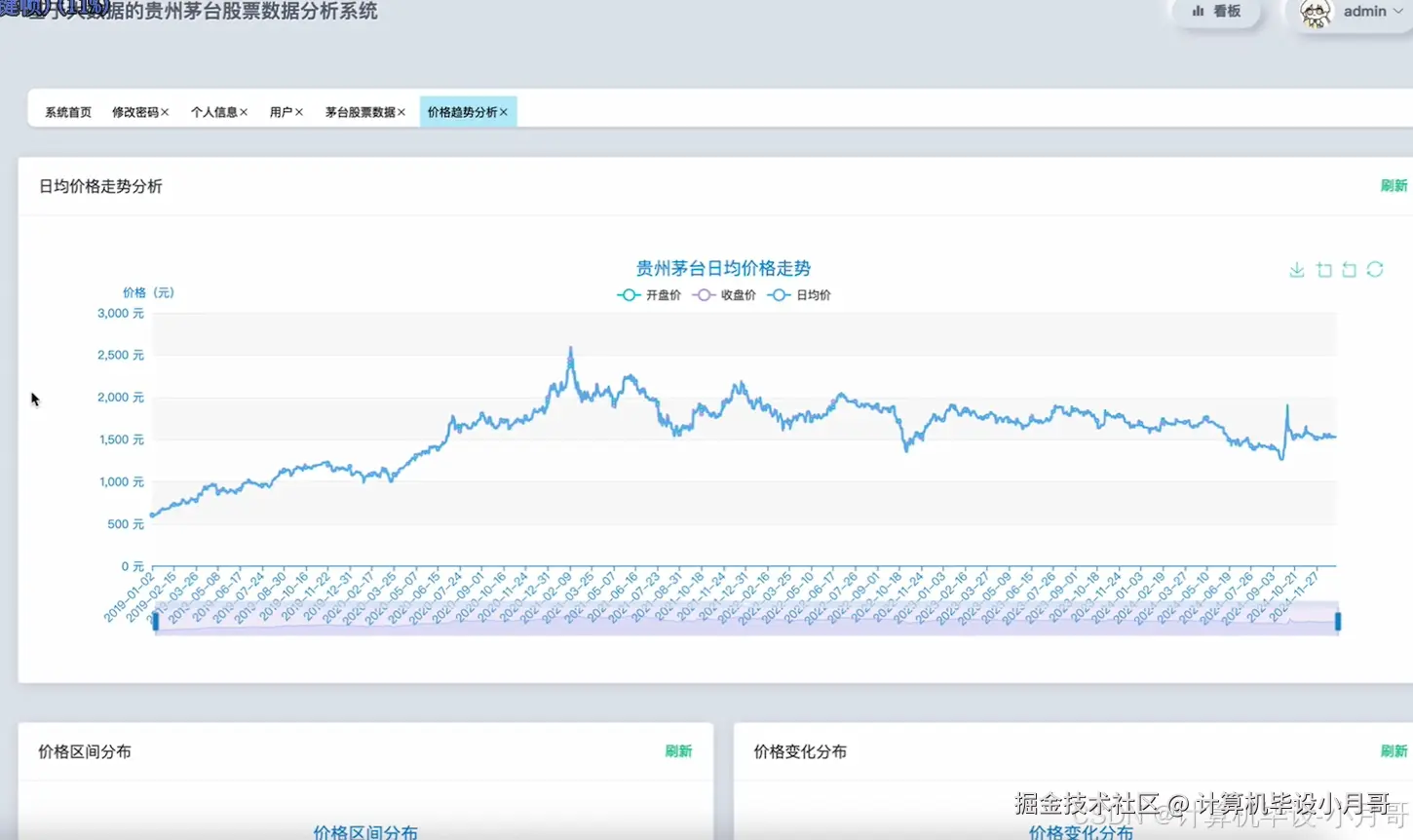Close the 价格趋势分析 tab
Image resolution: width=1413 pixels, height=840 pixels.
coord(504,111)
